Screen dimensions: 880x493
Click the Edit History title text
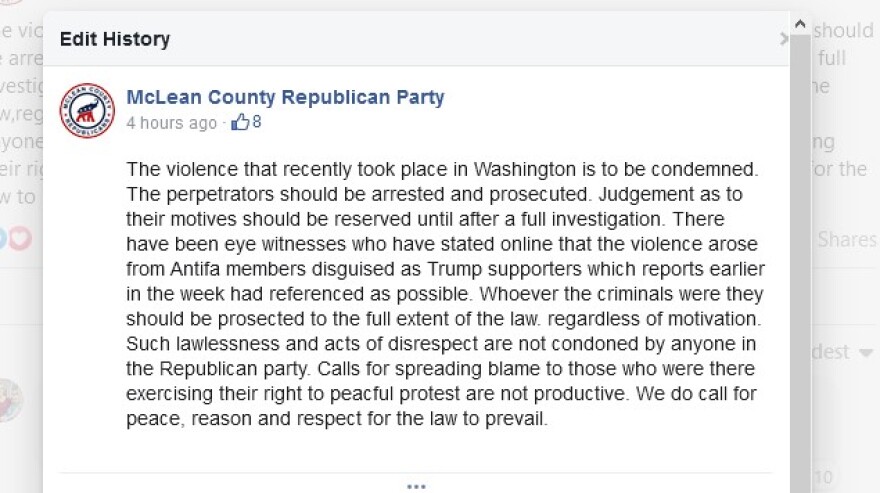coord(115,39)
